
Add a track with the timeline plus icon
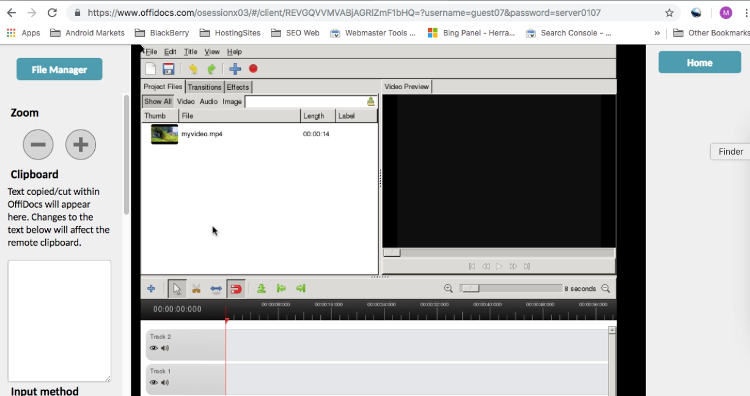click(151, 288)
